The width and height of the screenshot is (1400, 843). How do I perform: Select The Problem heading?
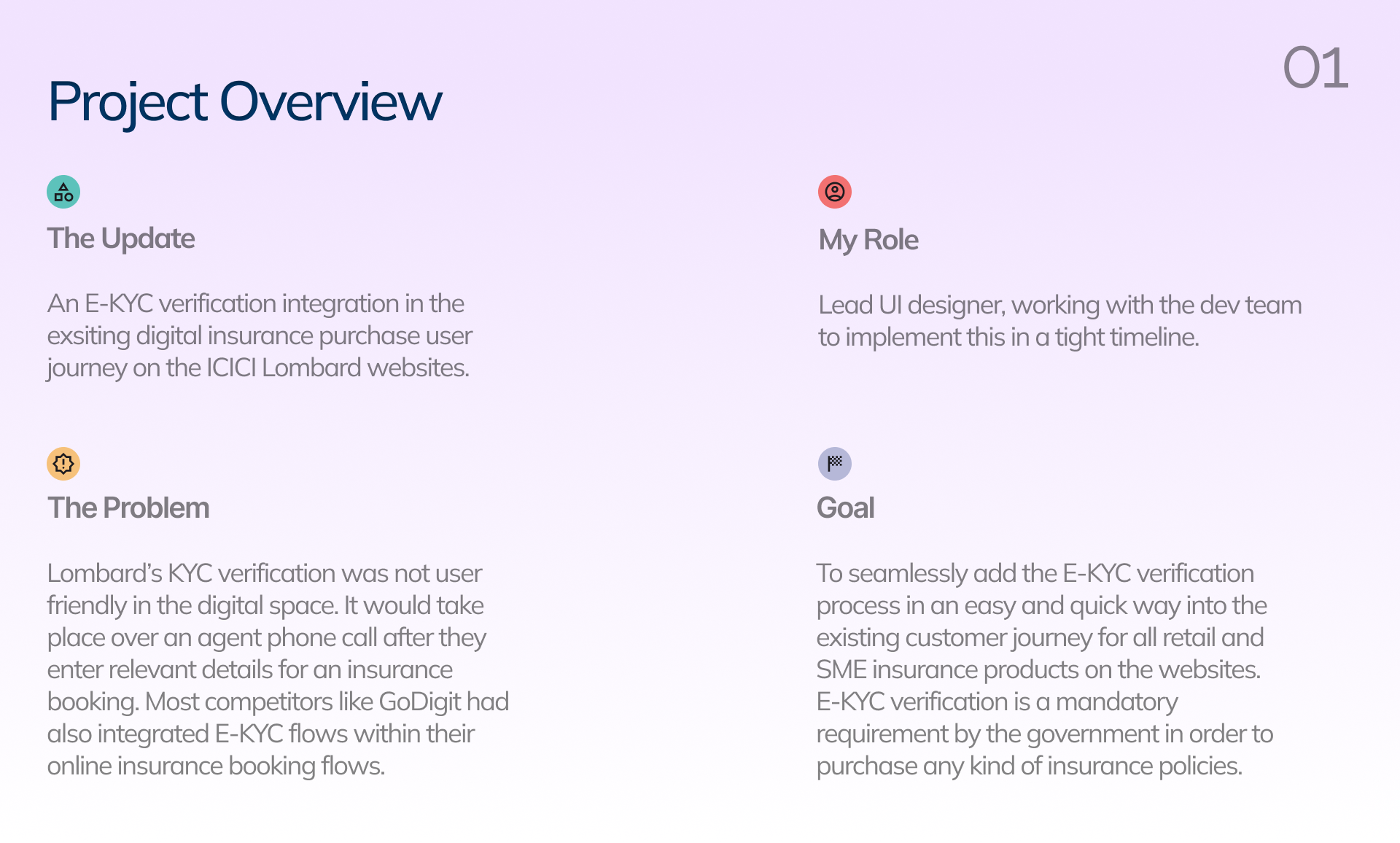click(x=128, y=508)
